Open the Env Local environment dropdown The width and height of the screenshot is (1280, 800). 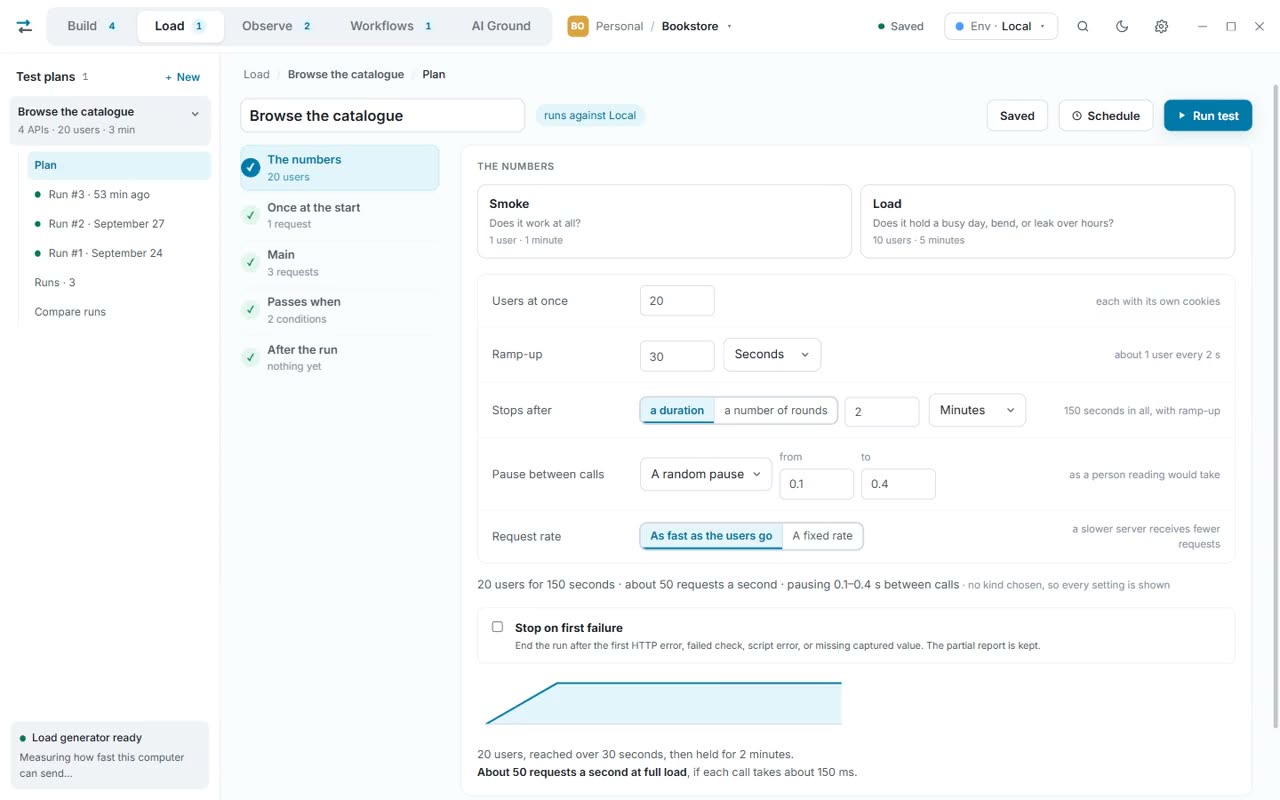[1001, 26]
